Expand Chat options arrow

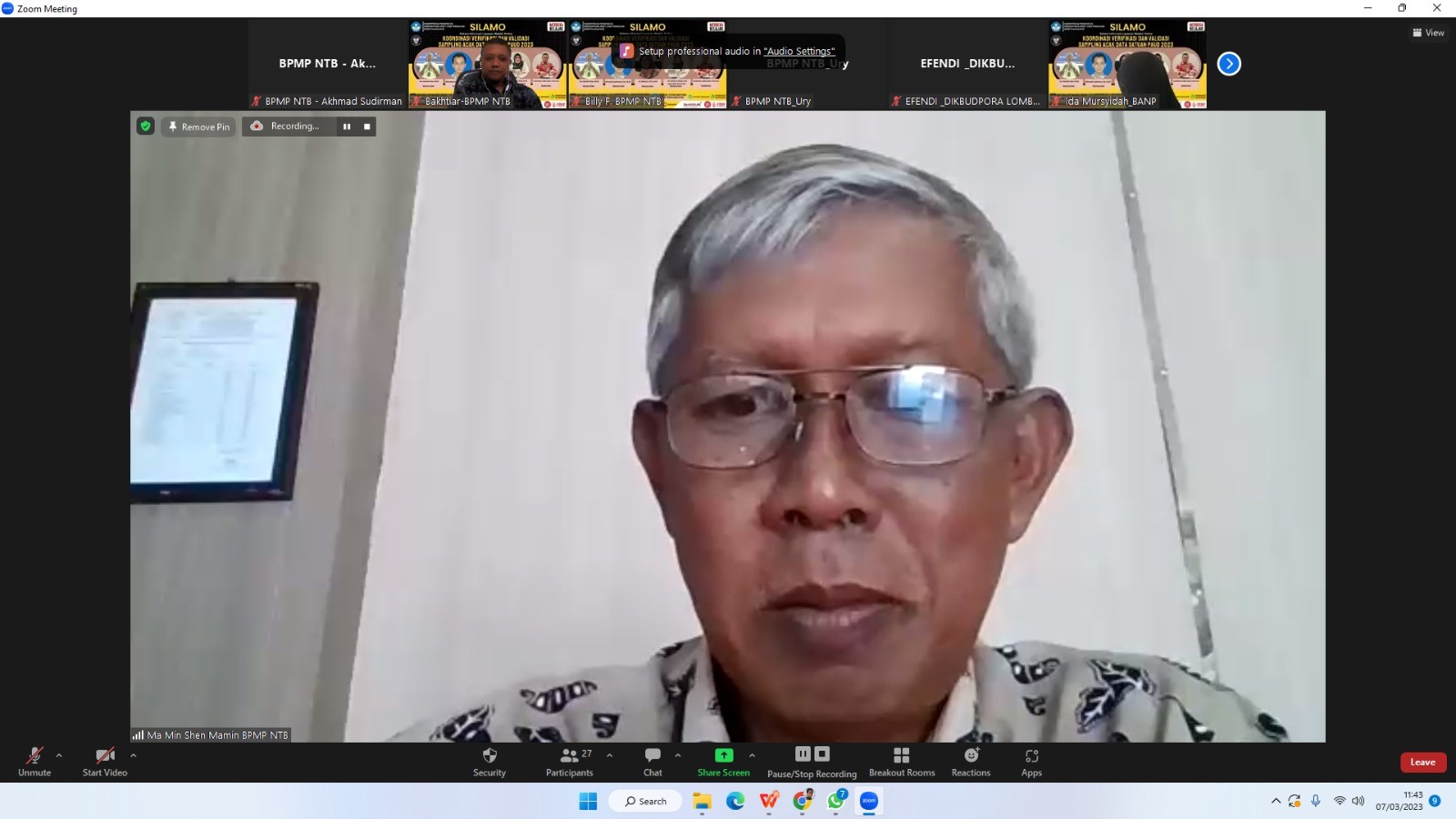(x=677, y=755)
